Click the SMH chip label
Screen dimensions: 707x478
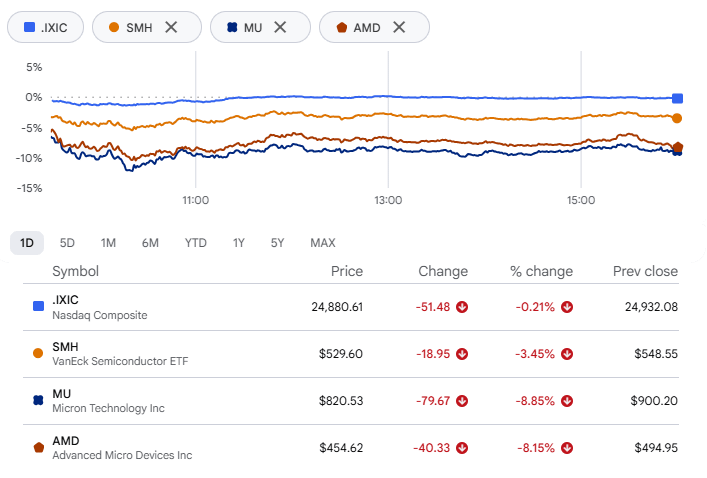click(x=139, y=28)
